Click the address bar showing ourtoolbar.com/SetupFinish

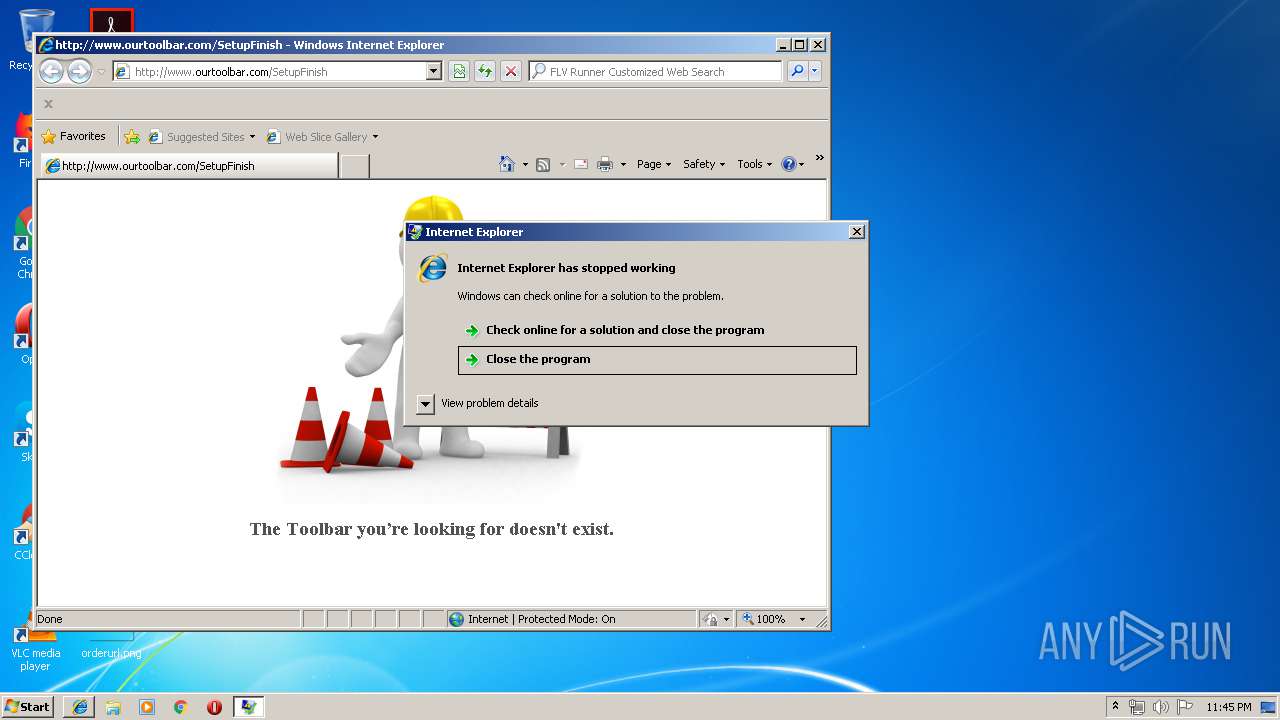pos(277,71)
